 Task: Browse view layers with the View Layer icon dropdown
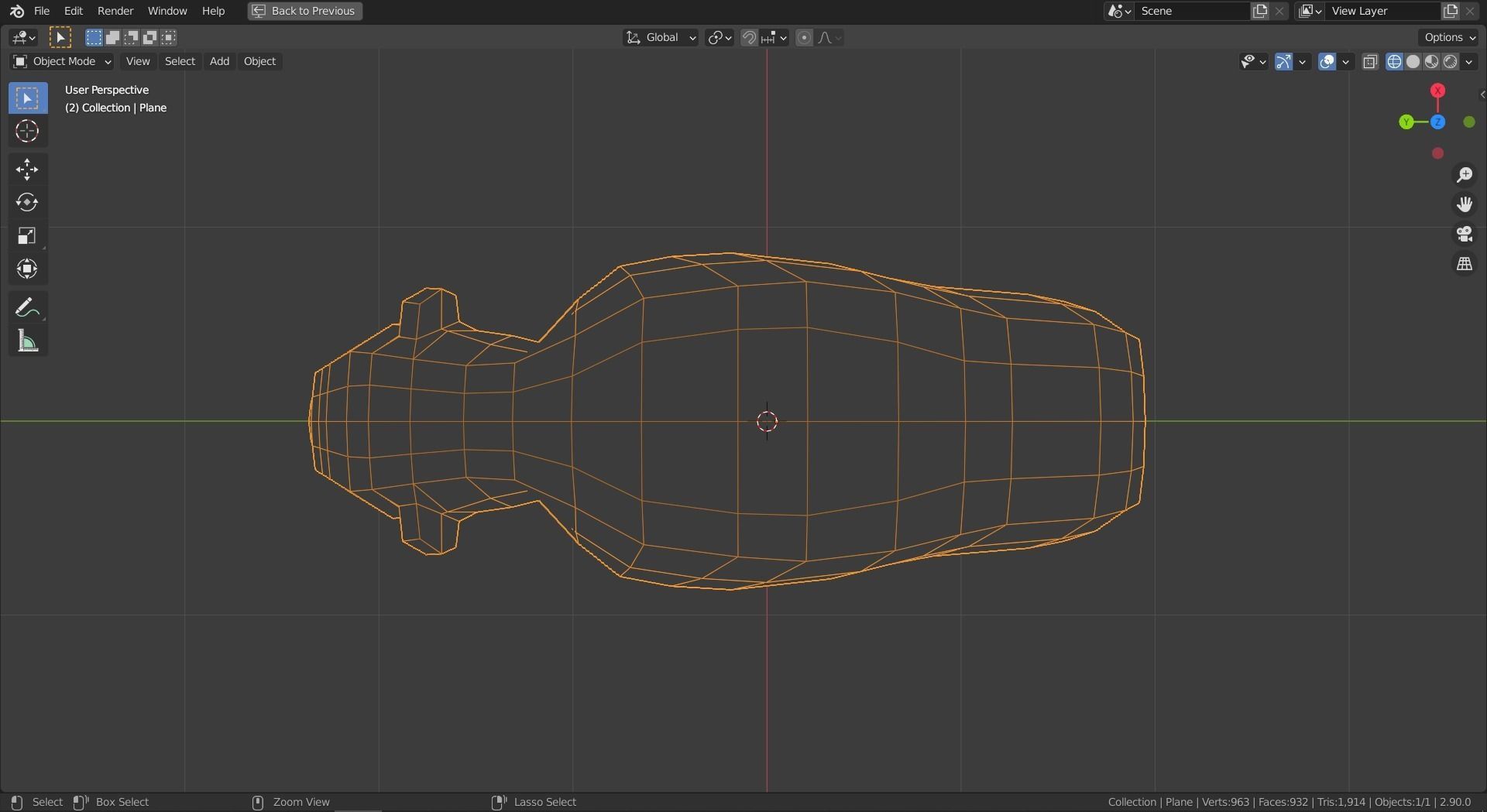click(1310, 11)
